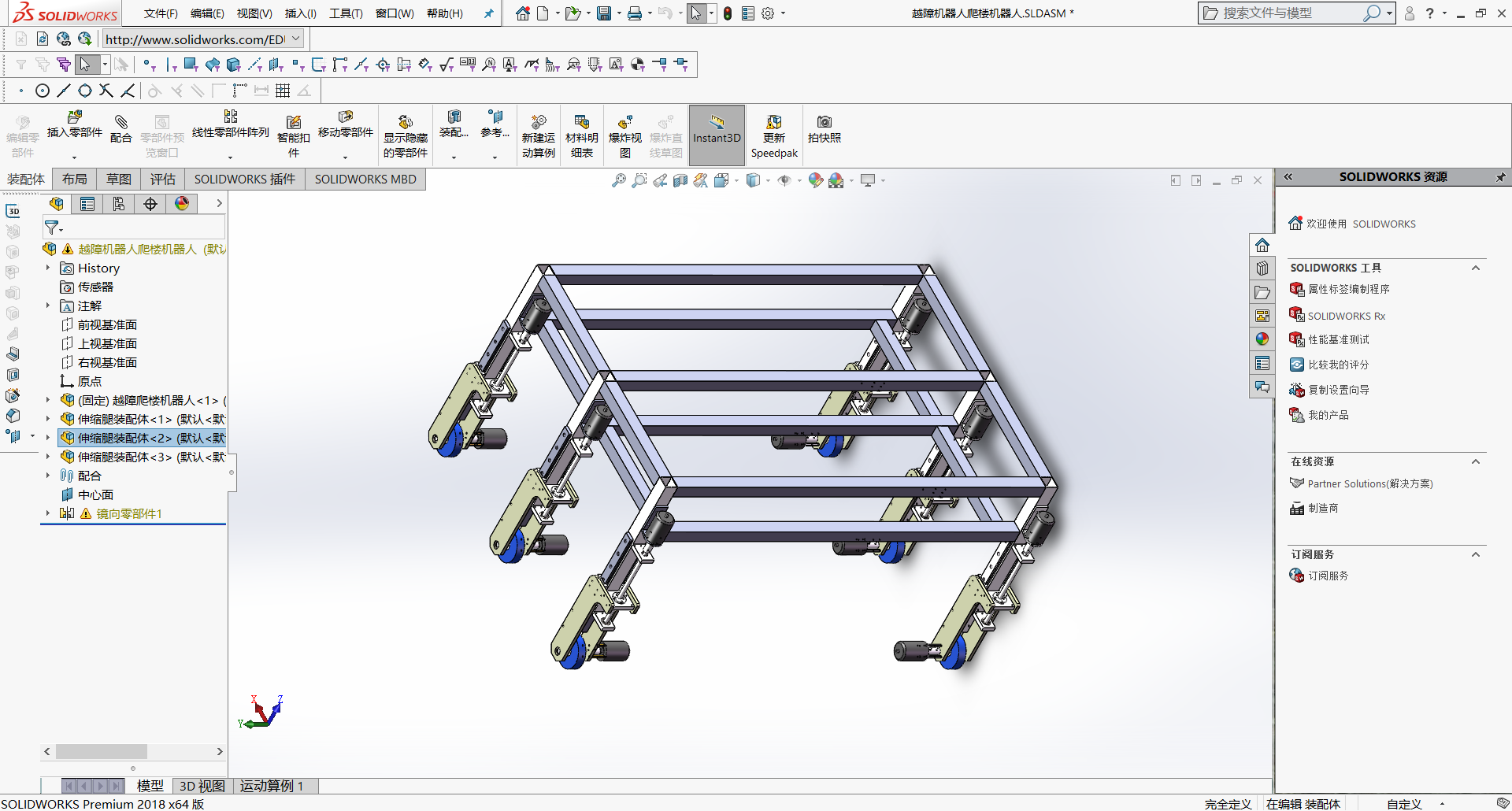The image size is (1512, 811).
Task: Click Update Speedpak tool
Action: (x=774, y=135)
